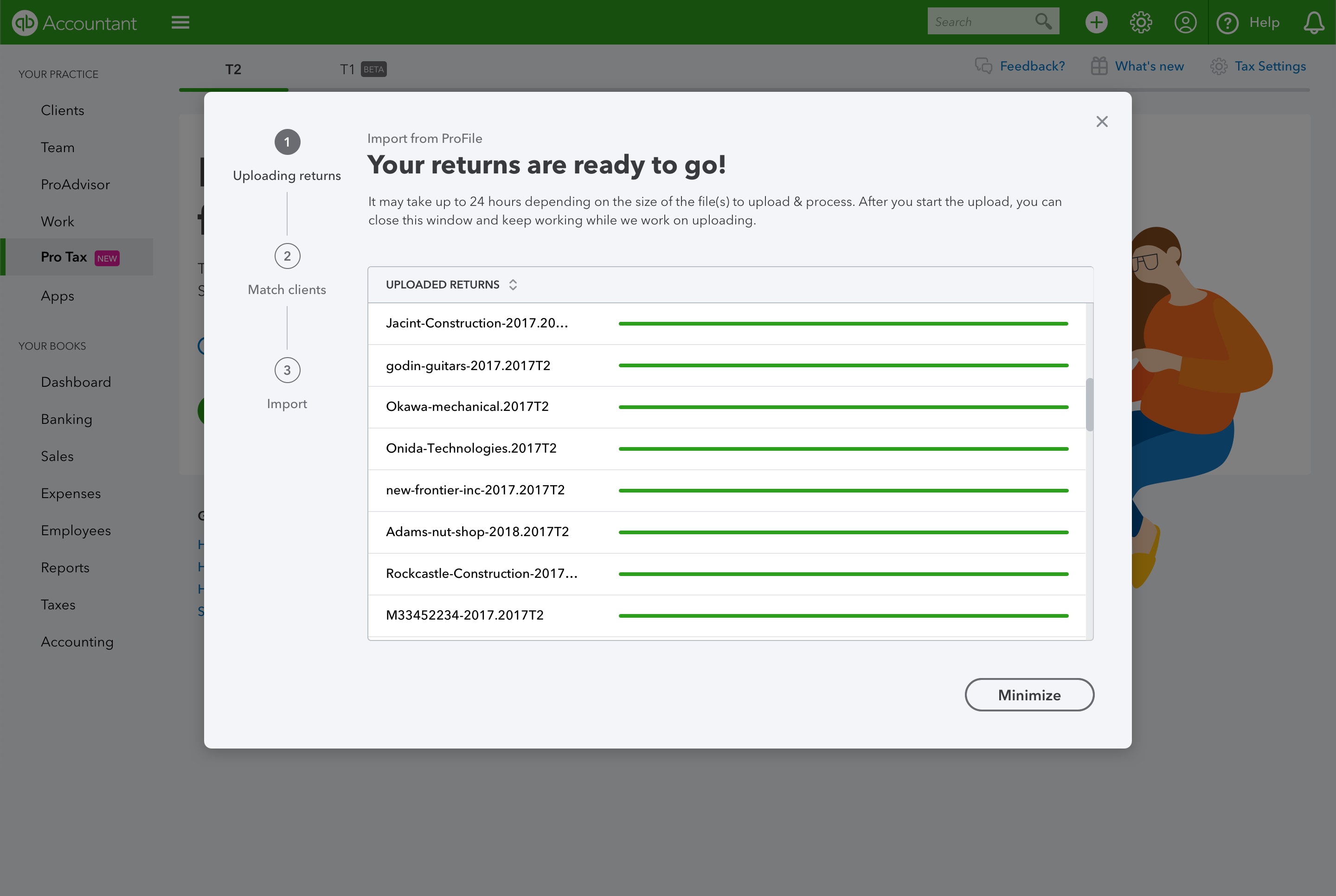Click the NEW badge beside Pro Tax
Viewport: 1336px width, 896px height.
click(107, 258)
